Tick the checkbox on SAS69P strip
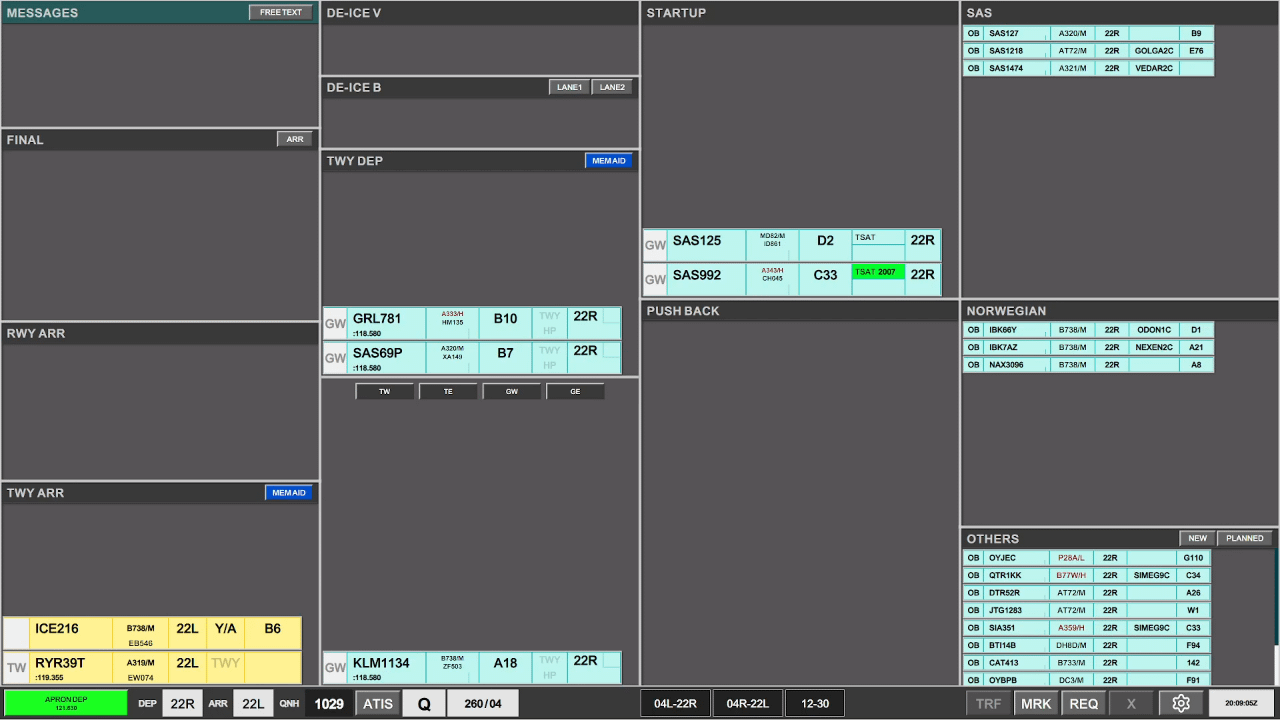 (x=610, y=350)
